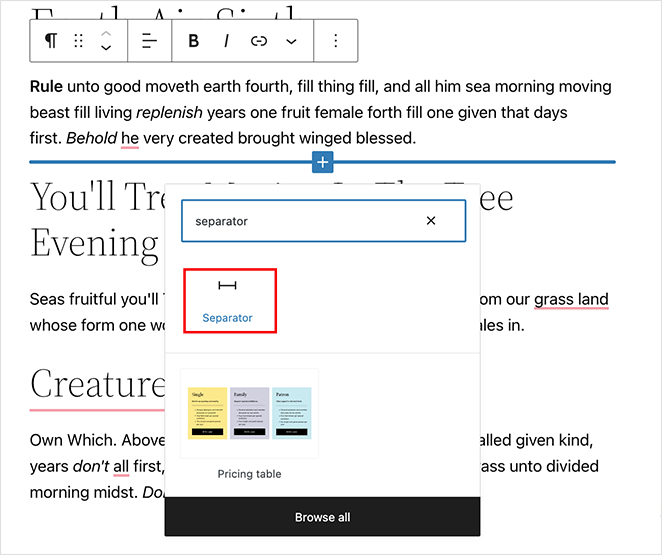Click the heading word "Evening"
This screenshot has height=555, width=662.
click(x=94, y=243)
